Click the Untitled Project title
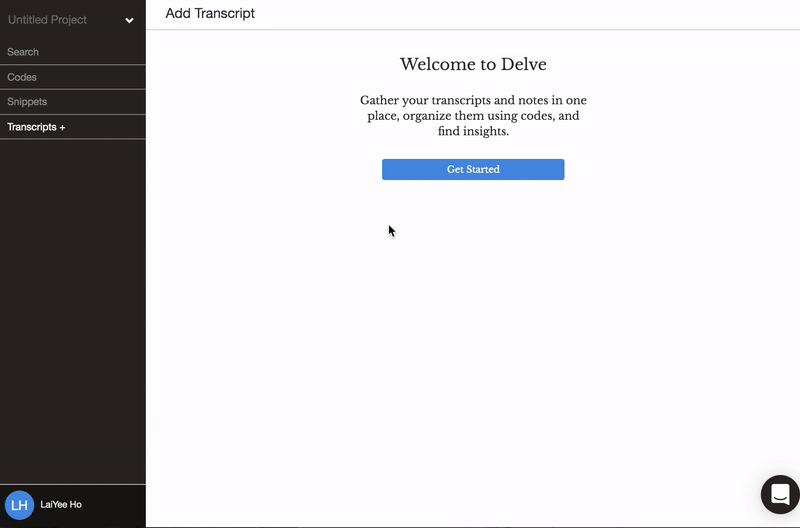Screen dimensions: 800x528 click(47, 20)
